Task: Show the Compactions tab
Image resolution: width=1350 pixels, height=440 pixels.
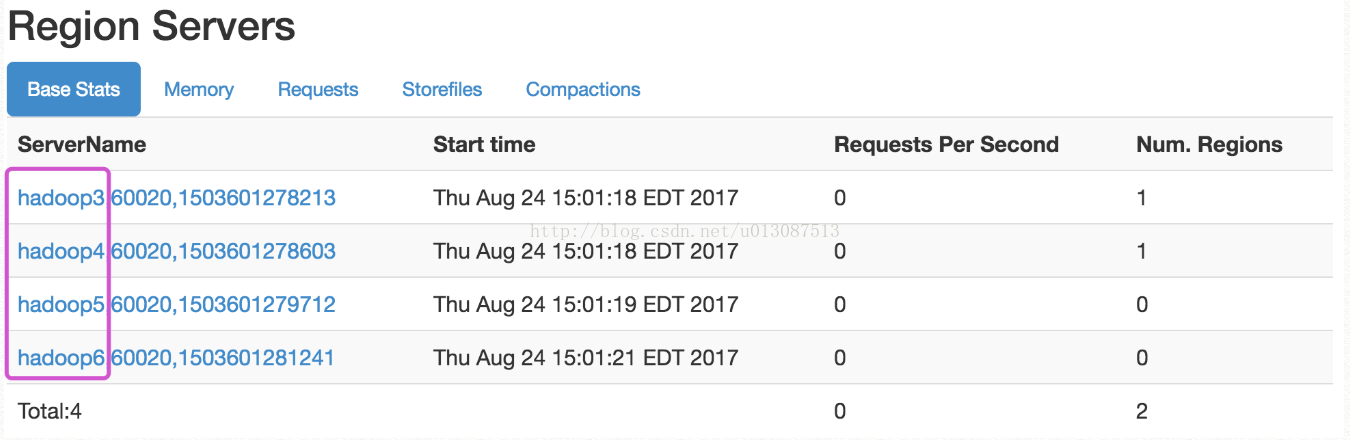Action: point(583,89)
